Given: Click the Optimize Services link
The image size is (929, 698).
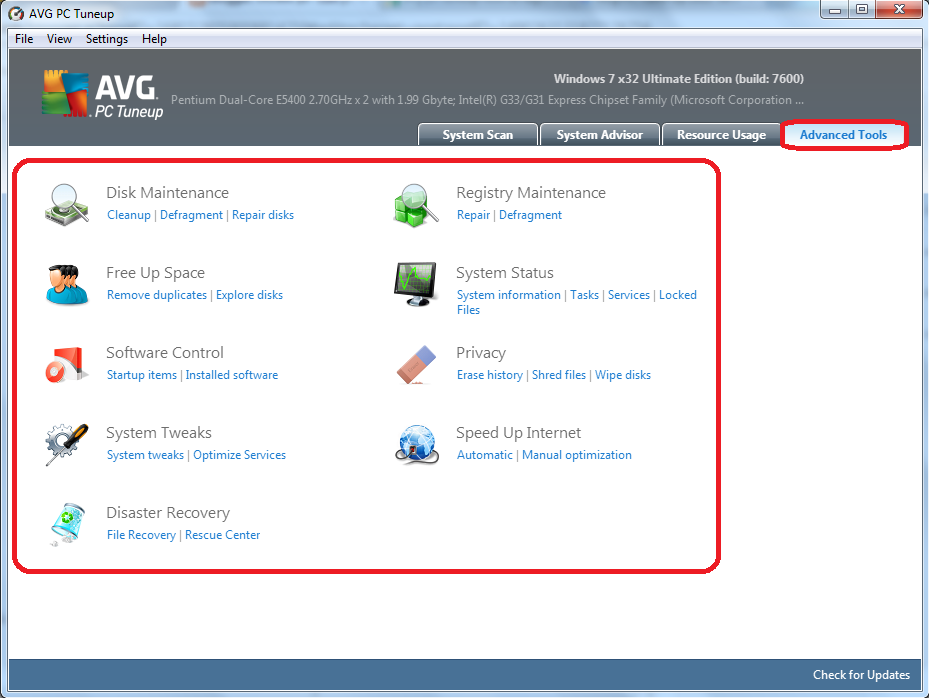Looking at the screenshot, I should coord(239,455).
